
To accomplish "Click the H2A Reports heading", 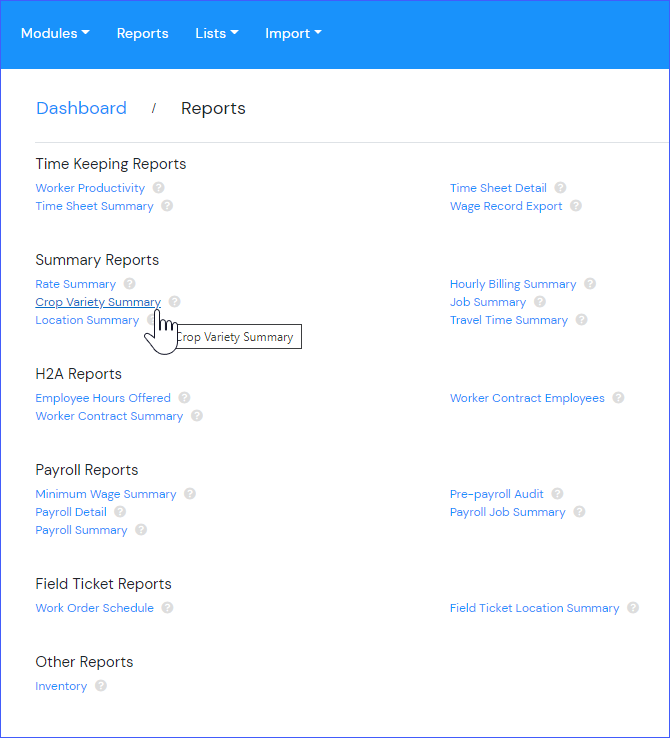I will click(x=79, y=374).
